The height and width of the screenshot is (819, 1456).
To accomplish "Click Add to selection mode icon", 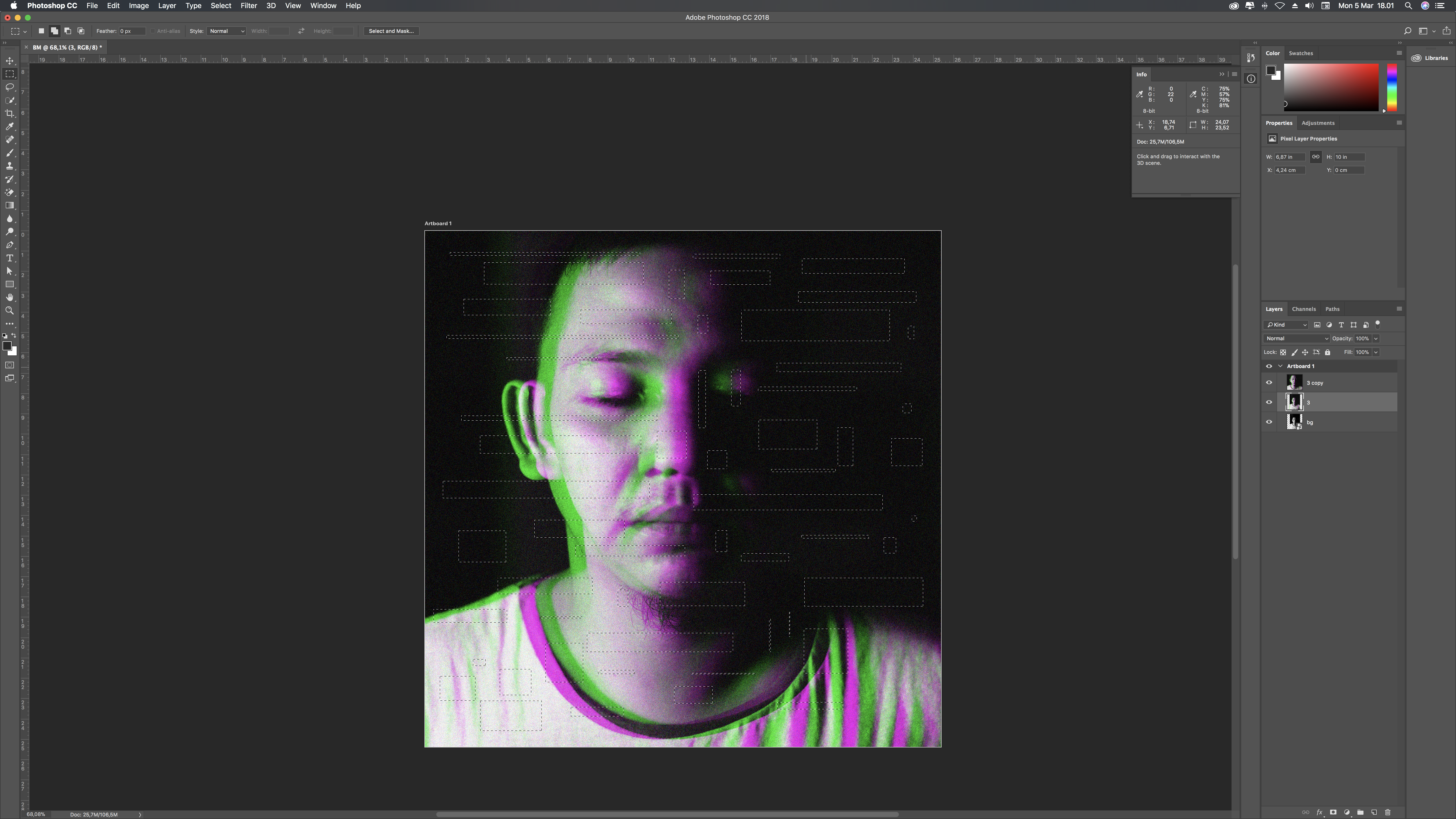I will 54,31.
